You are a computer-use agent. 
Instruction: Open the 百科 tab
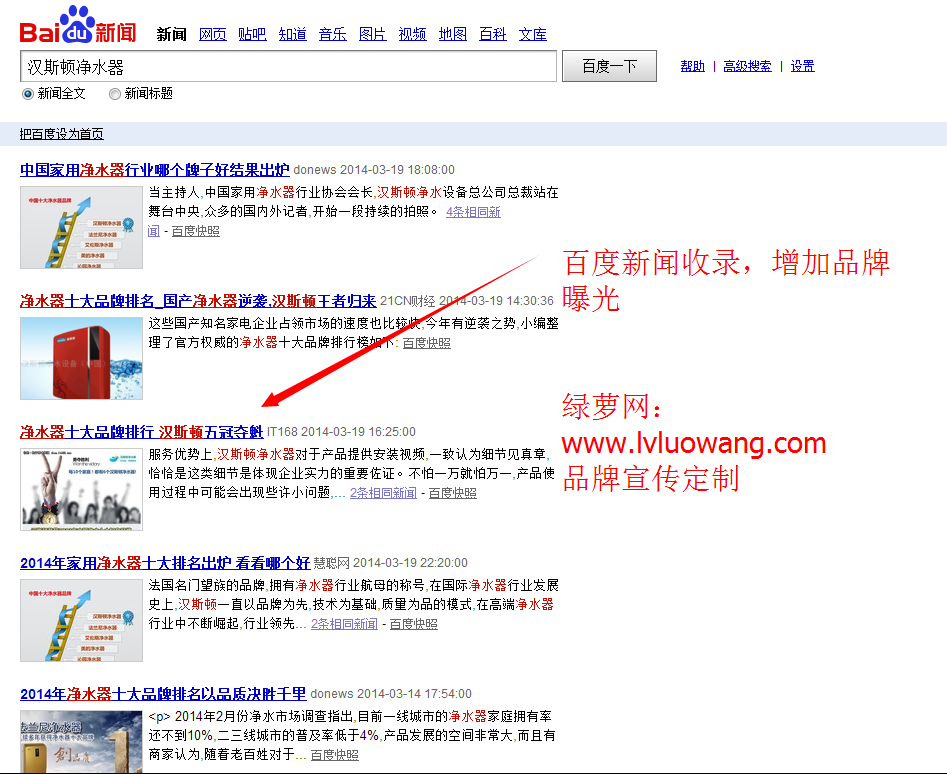tap(492, 34)
